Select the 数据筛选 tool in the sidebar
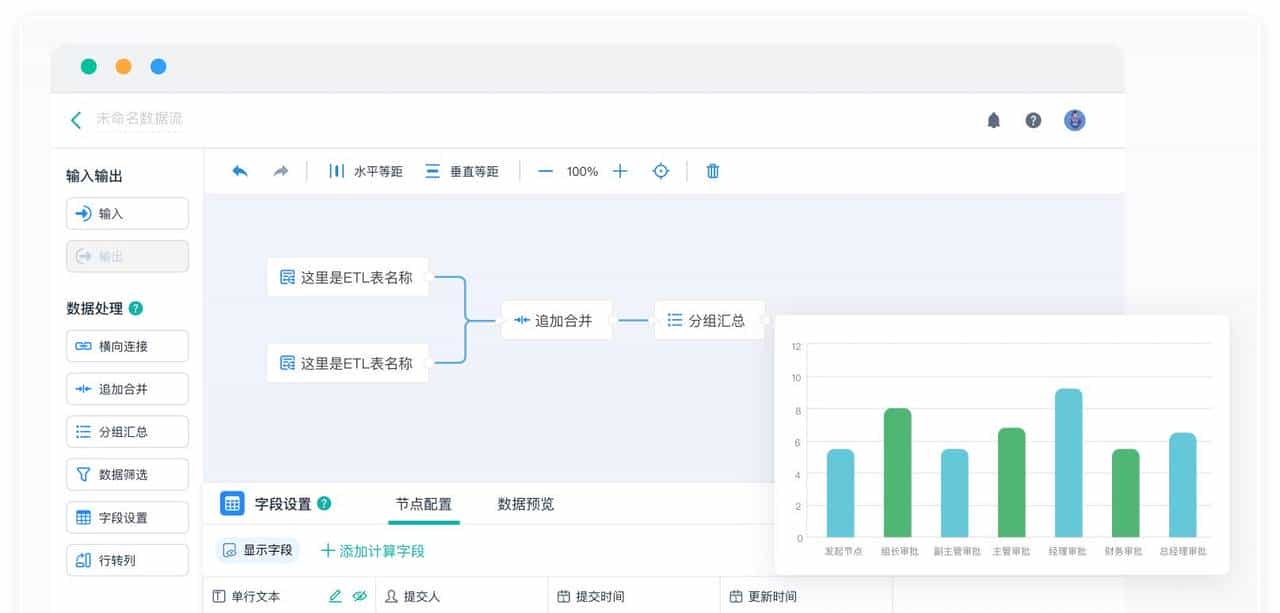This screenshot has width=1280, height=613. [127, 474]
